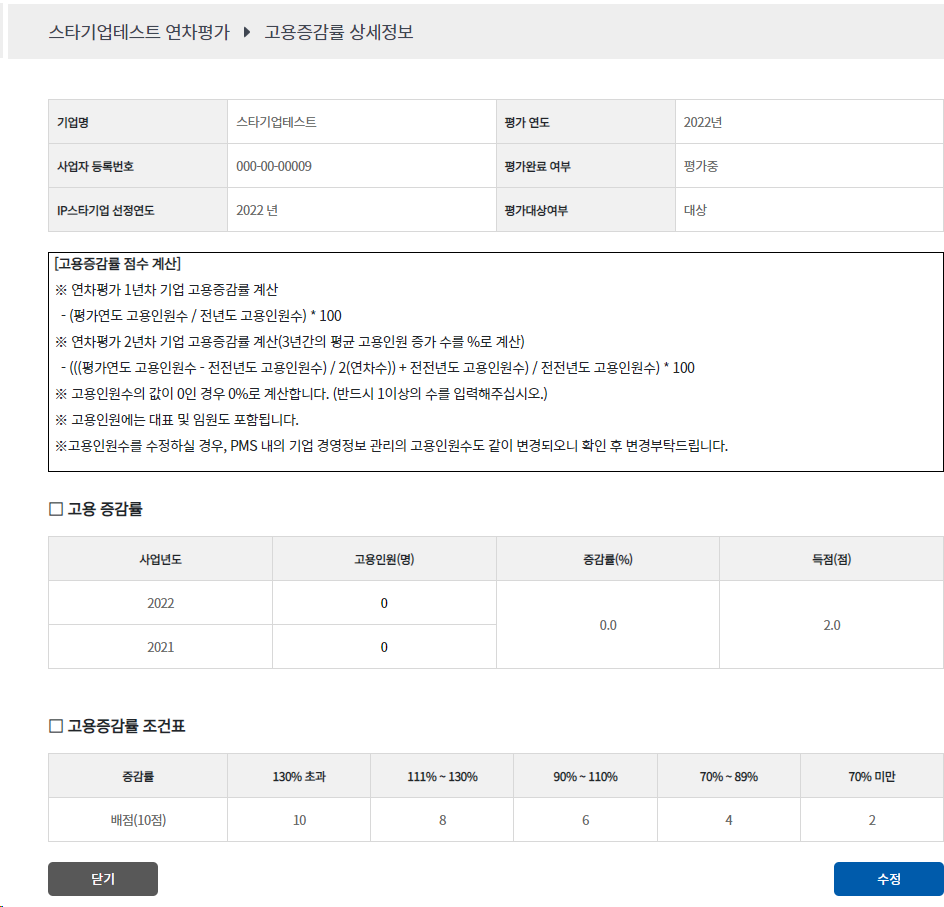Viewport: 944px width, 907px height.
Task: Select the 고용증감률 상세정보 page title
Action: 338,32
